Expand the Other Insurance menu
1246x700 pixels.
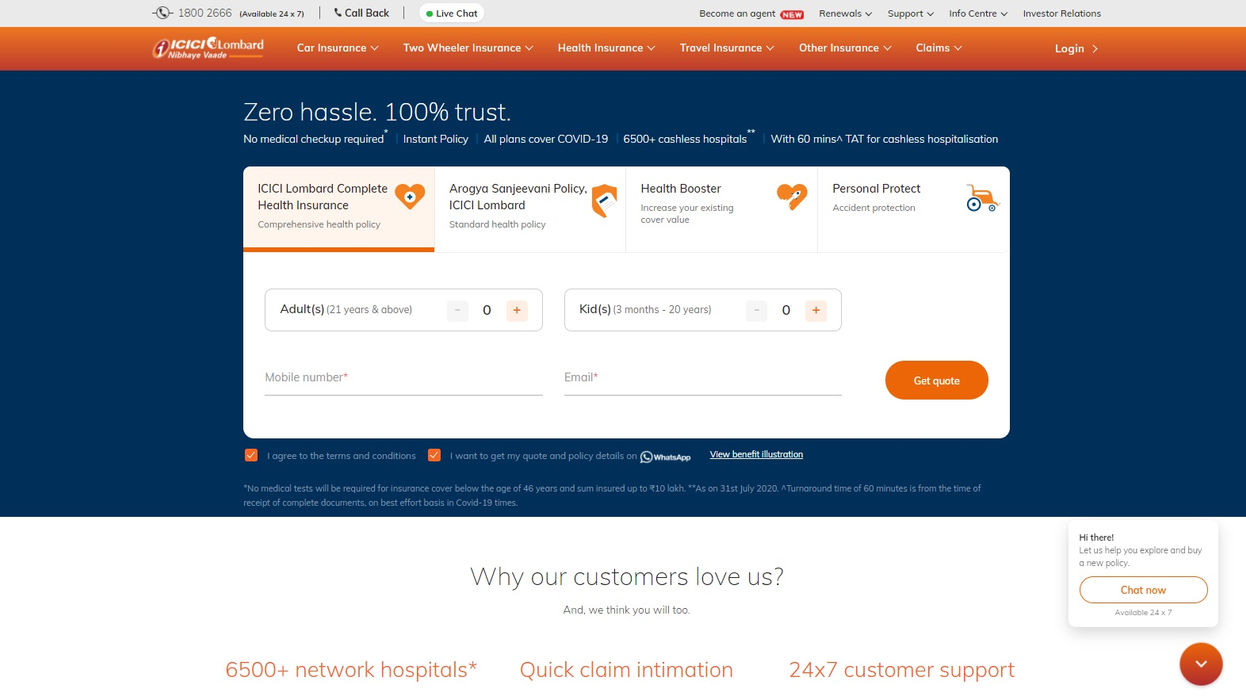click(845, 48)
